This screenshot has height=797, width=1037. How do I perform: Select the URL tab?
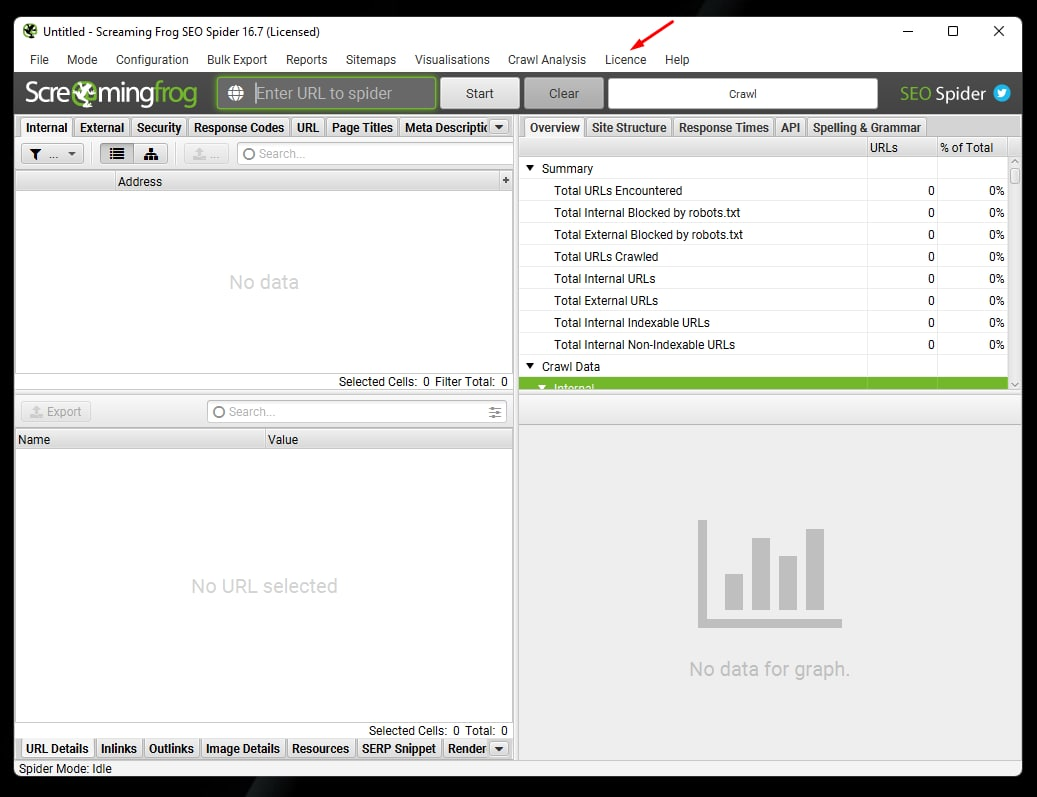[x=308, y=127]
